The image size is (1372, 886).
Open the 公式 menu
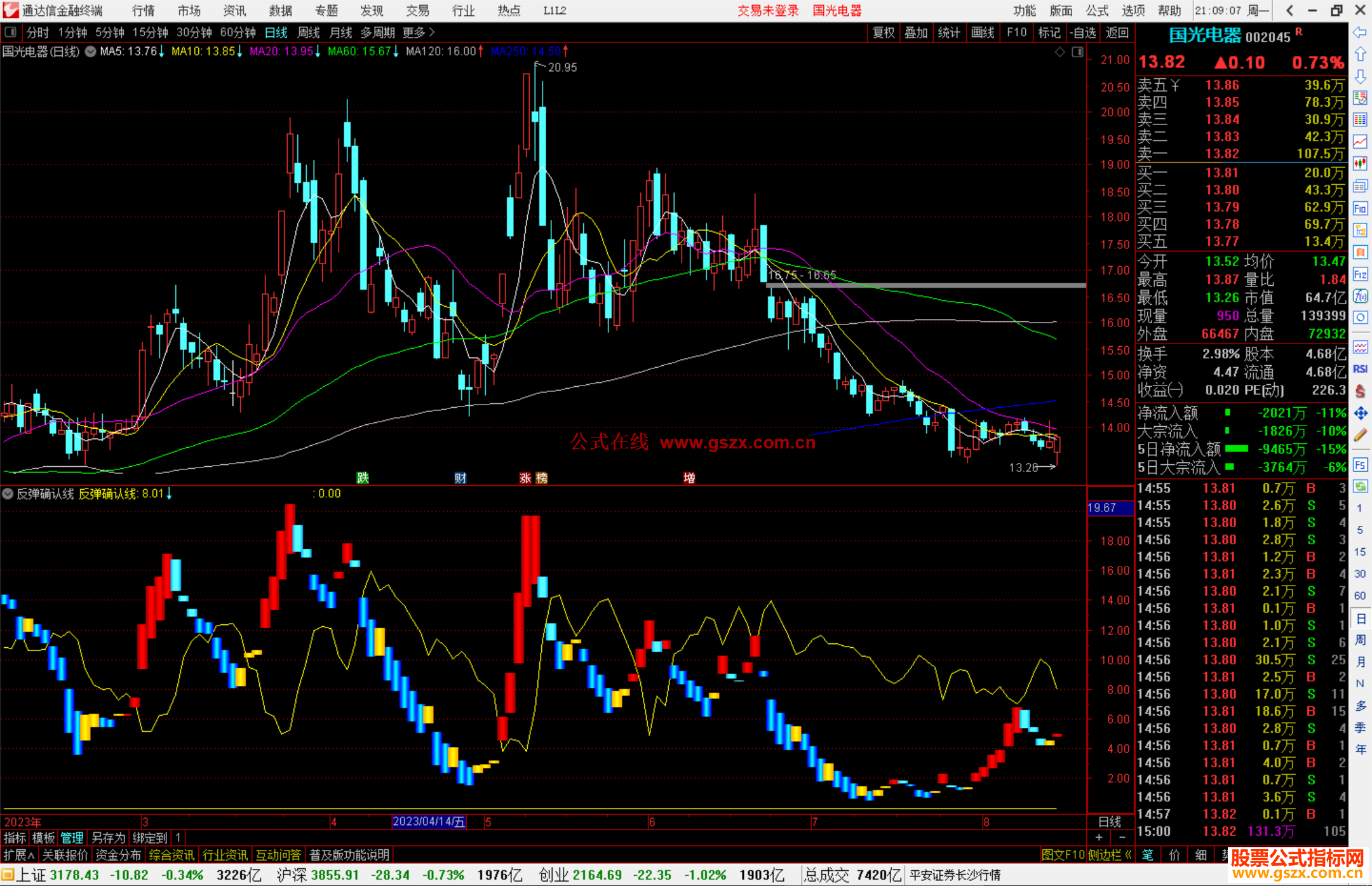tap(1097, 11)
